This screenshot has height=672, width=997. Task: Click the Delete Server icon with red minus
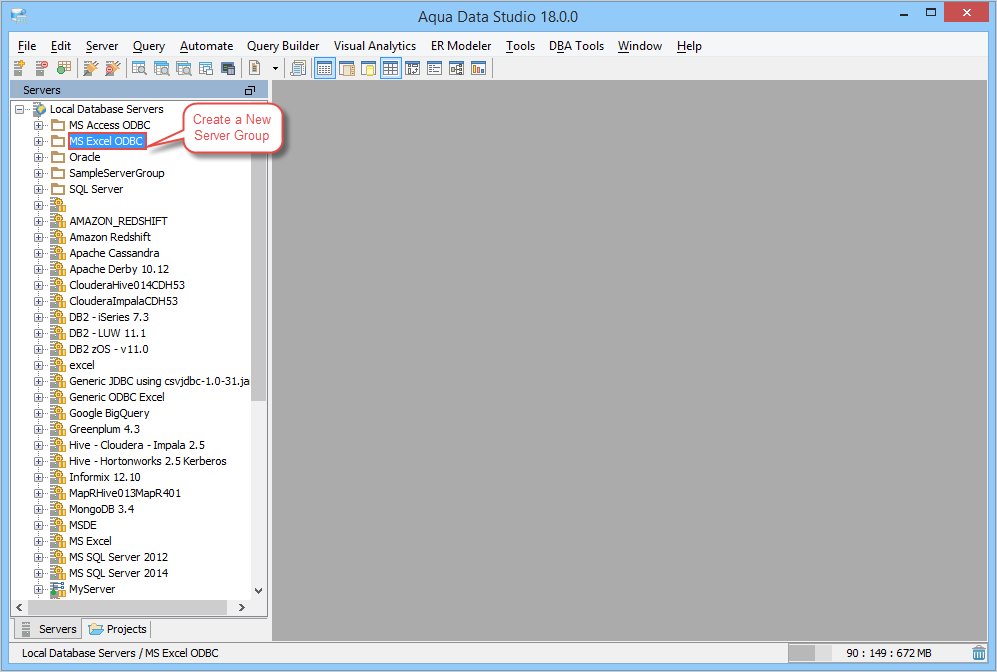(x=41, y=68)
